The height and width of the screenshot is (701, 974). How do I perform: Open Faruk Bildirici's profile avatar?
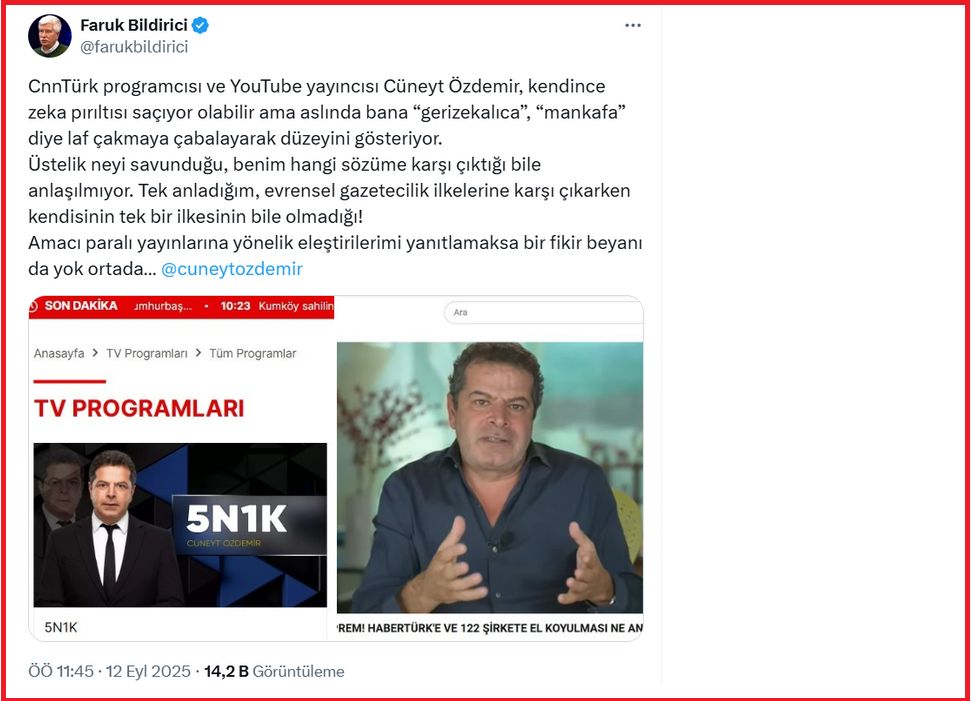[x=50, y=36]
